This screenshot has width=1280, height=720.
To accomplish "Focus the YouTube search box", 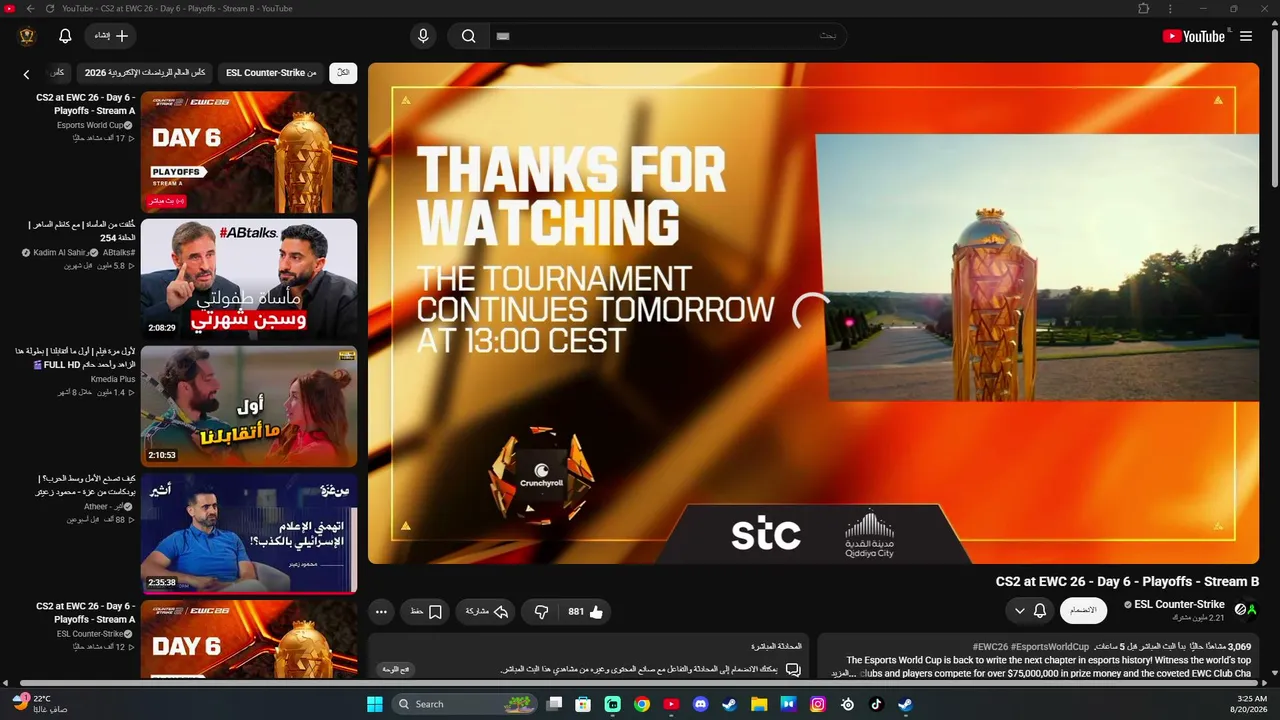I will click(x=667, y=36).
